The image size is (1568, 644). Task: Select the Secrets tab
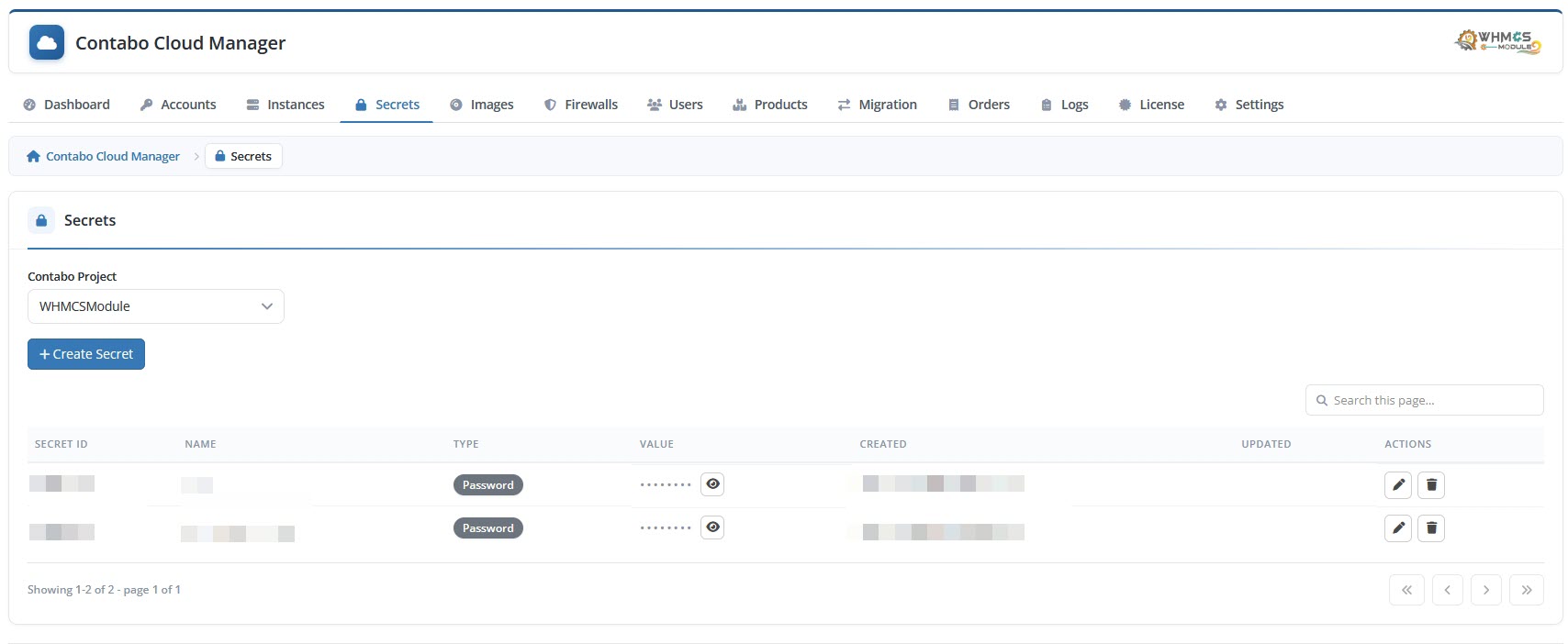pos(386,105)
